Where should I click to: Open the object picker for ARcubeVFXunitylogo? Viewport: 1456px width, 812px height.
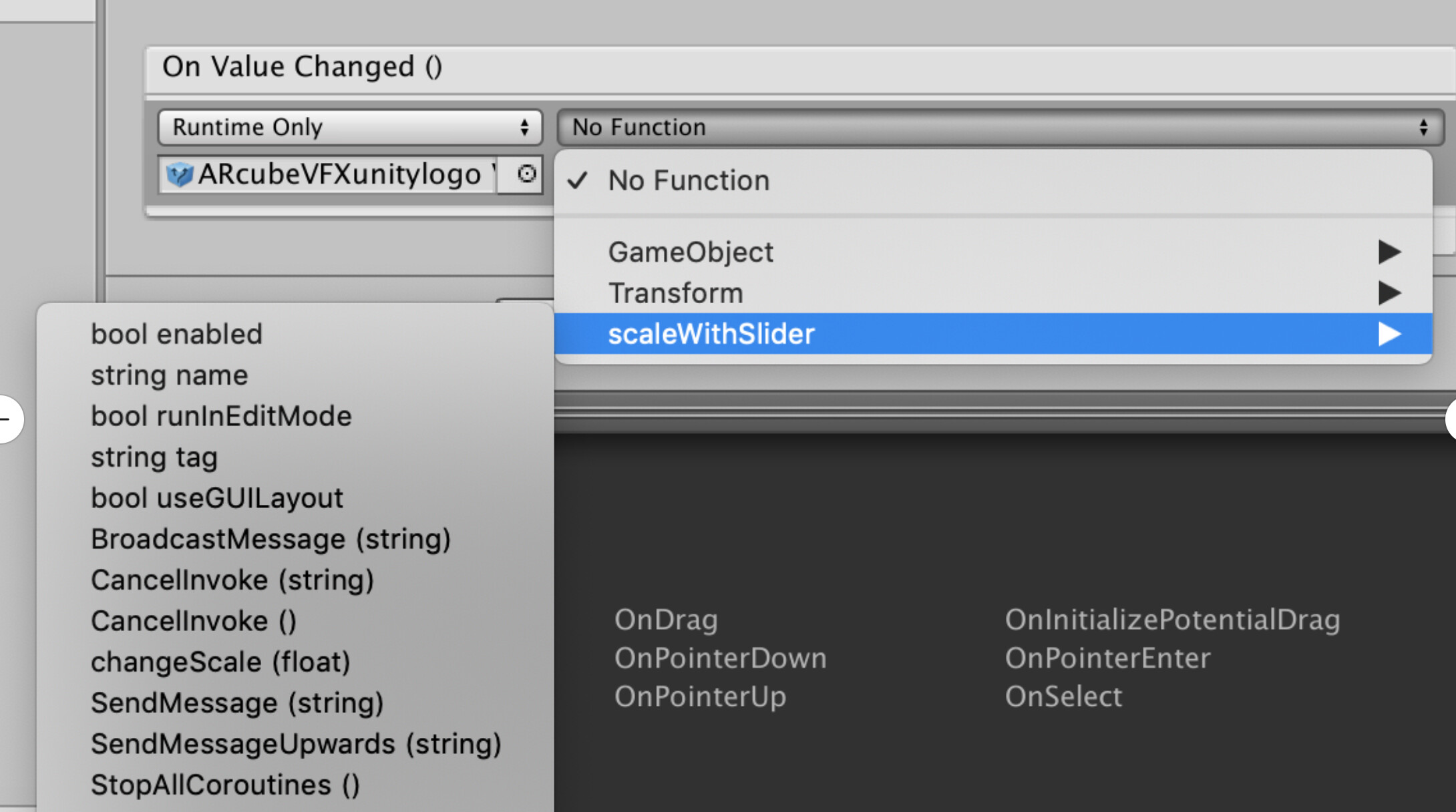point(526,174)
